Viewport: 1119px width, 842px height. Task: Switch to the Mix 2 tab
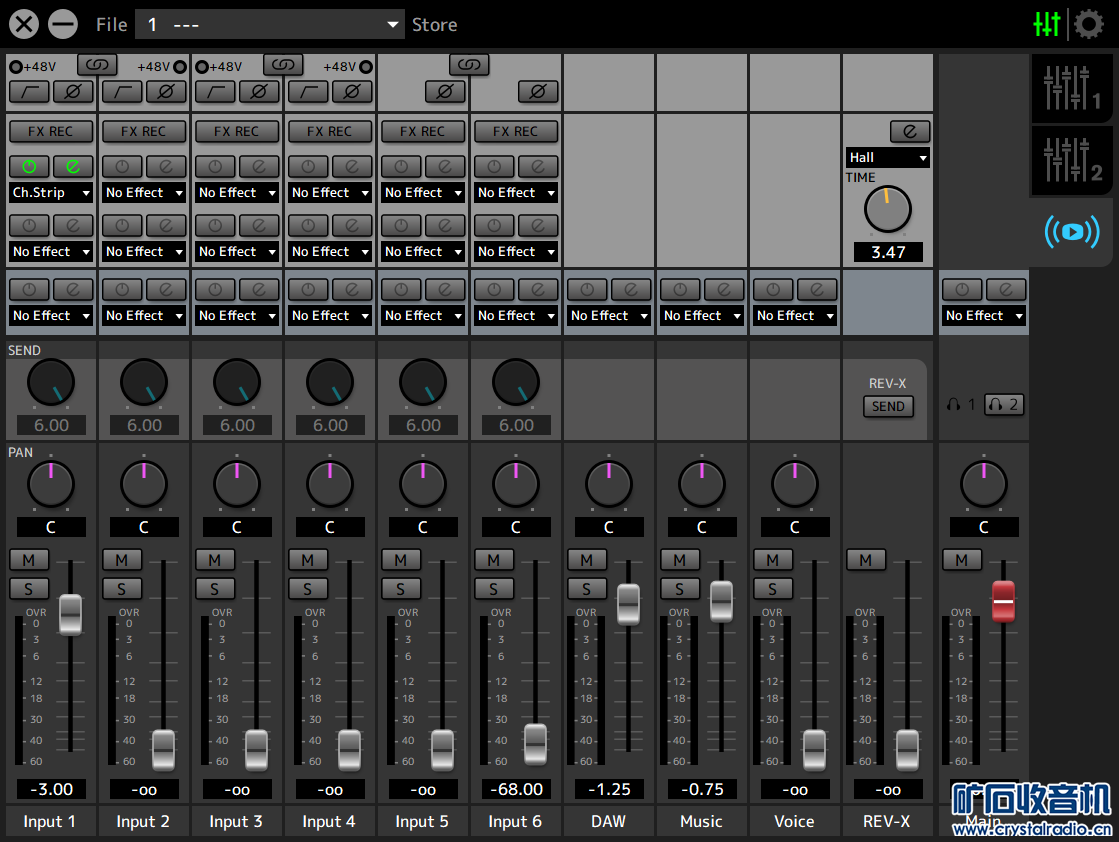pos(1071,160)
